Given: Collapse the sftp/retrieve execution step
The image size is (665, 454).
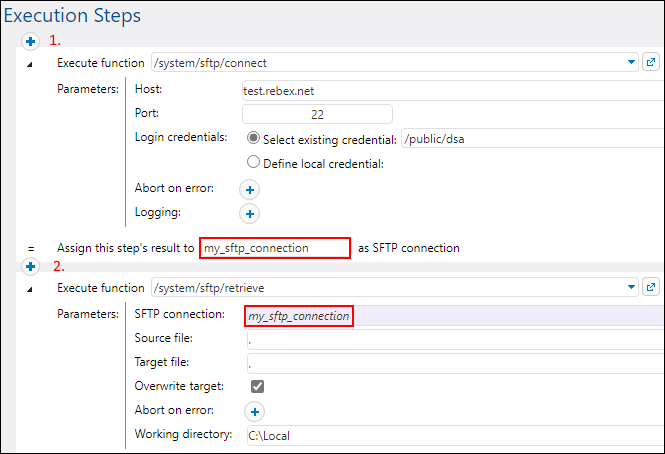Looking at the screenshot, I should pos(29,289).
